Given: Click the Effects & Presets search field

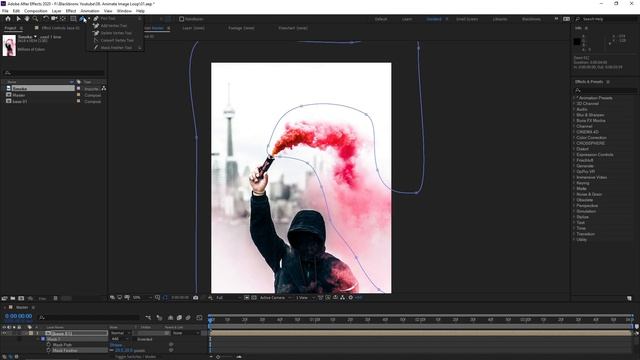Looking at the screenshot, I should 605,90.
